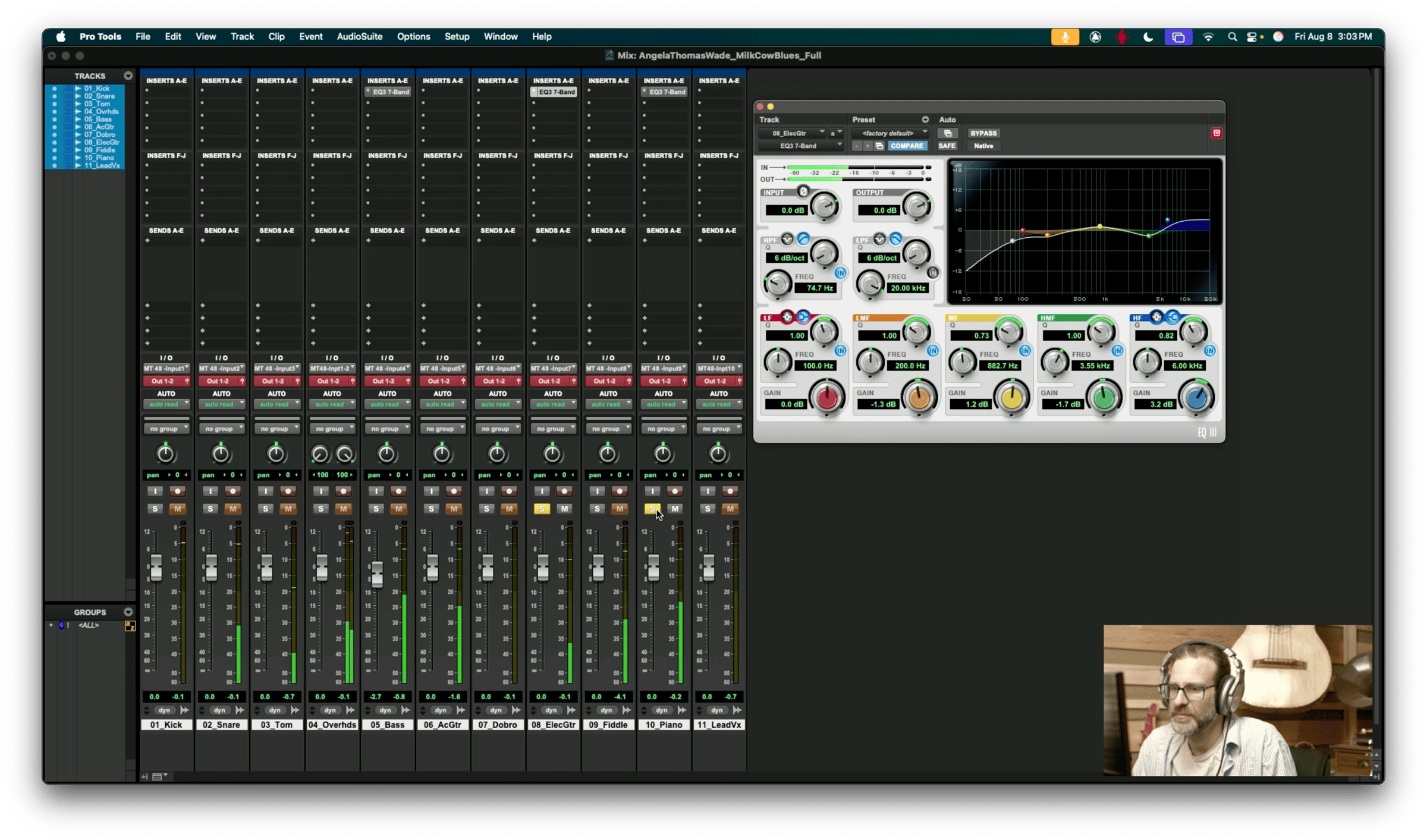Image resolution: width=1427 pixels, height=840 pixels.
Task: Open the Event menu
Action: [x=310, y=37]
